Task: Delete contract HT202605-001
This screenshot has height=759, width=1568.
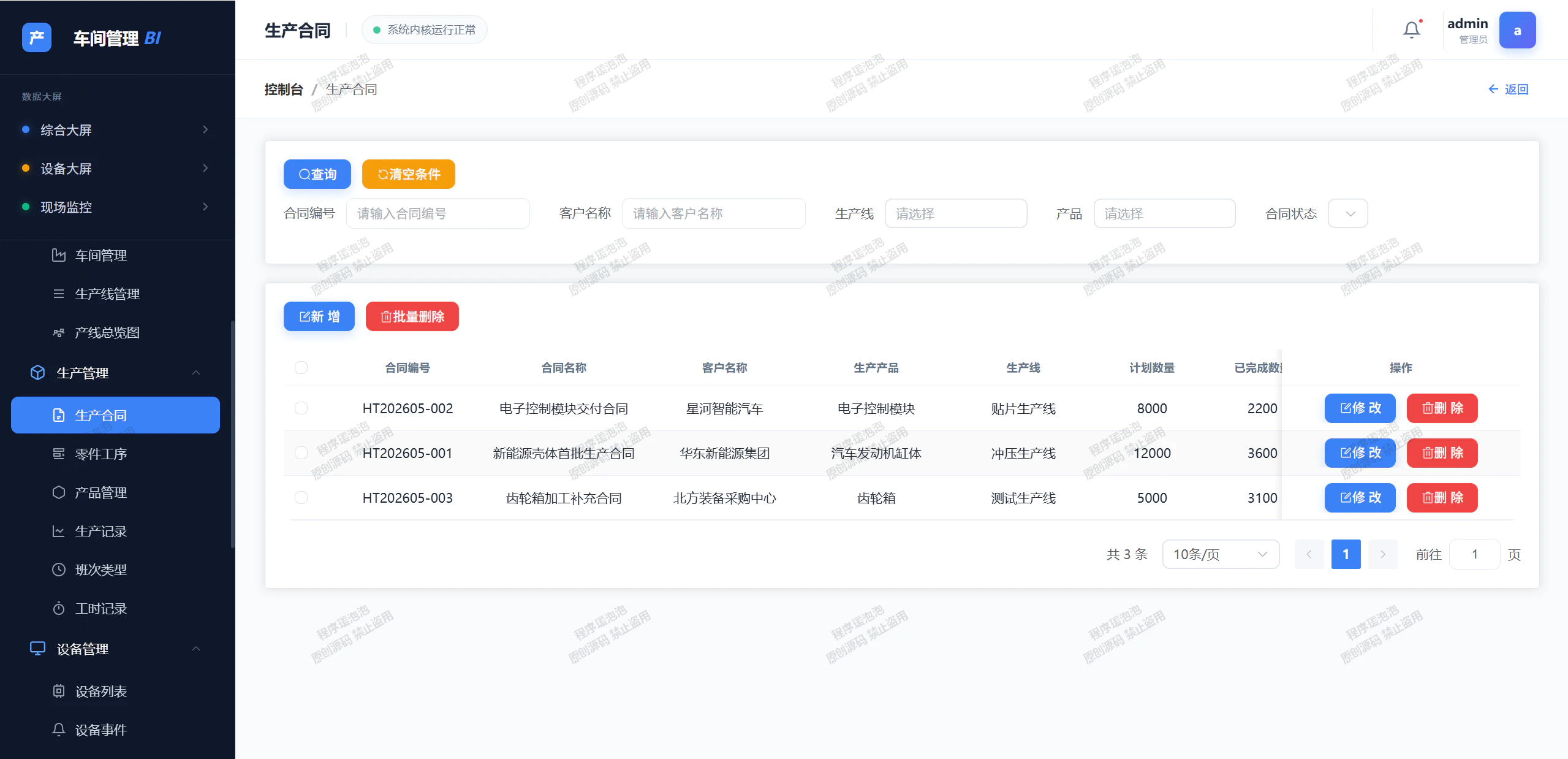Action: [x=1442, y=453]
